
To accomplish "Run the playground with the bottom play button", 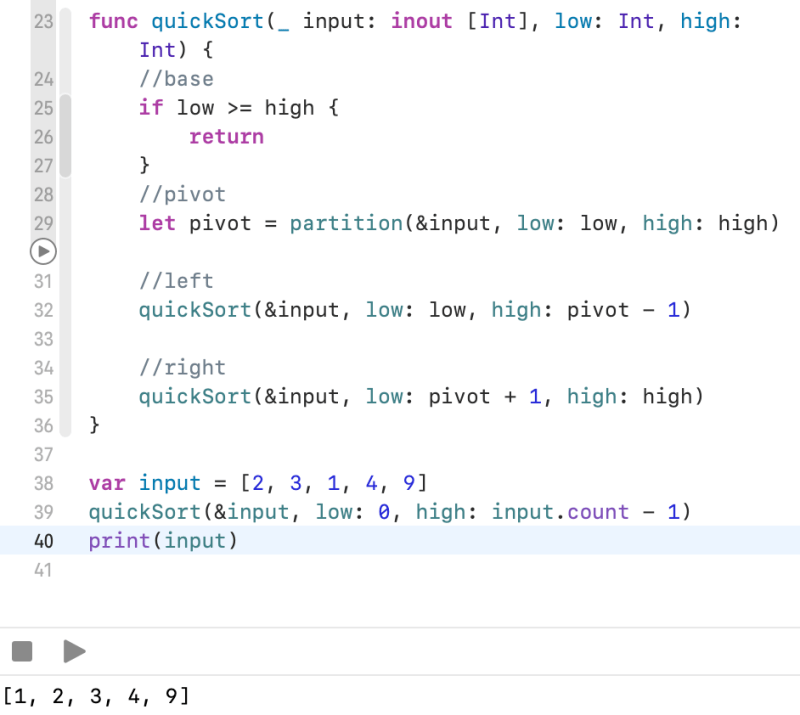I will (74, 652).
